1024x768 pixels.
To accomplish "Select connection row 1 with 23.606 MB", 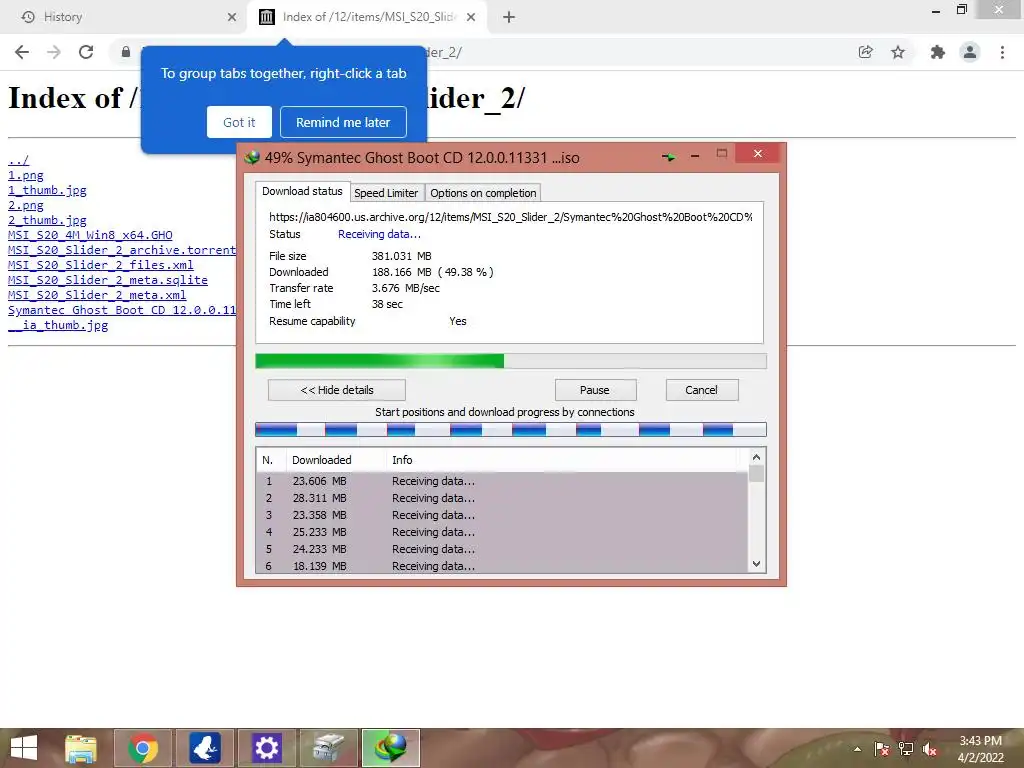I will point(502,481).
